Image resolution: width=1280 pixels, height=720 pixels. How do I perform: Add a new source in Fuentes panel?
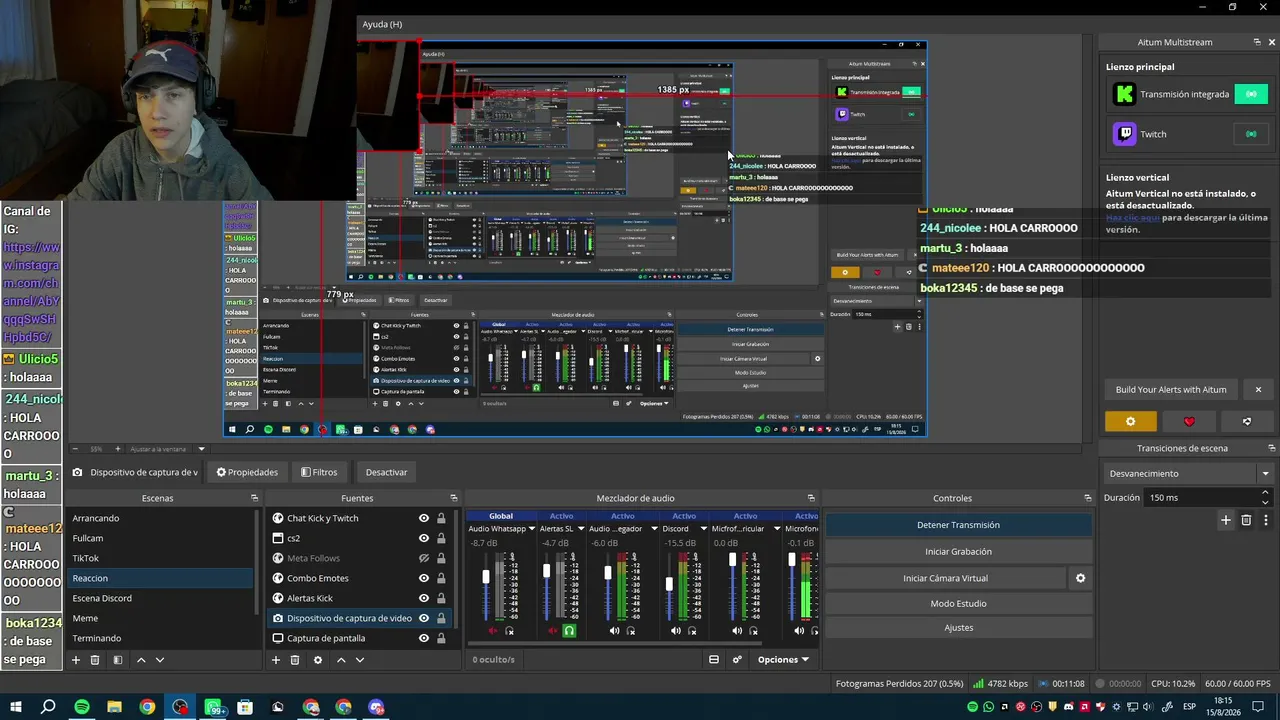tap(276, 660)
